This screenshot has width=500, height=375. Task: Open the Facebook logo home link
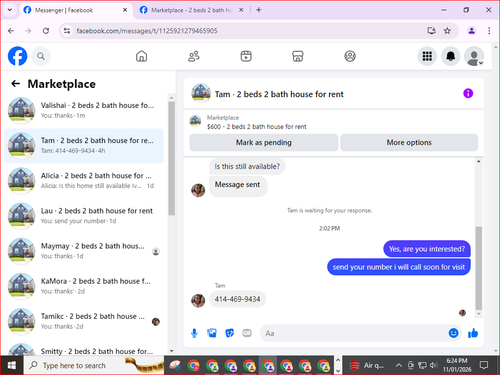[x=17, y=56]
